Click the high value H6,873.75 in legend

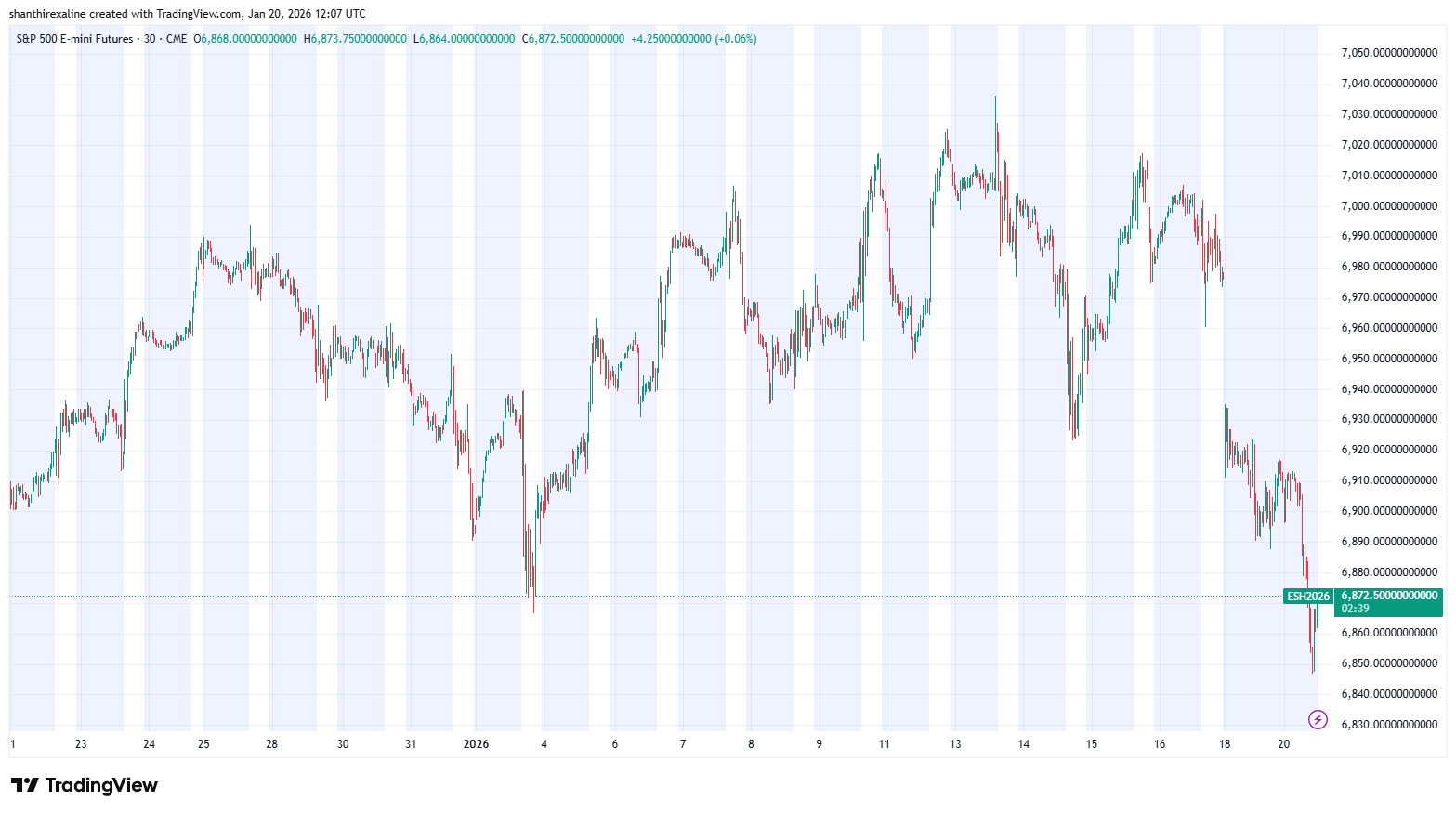(x=355, y=39)
